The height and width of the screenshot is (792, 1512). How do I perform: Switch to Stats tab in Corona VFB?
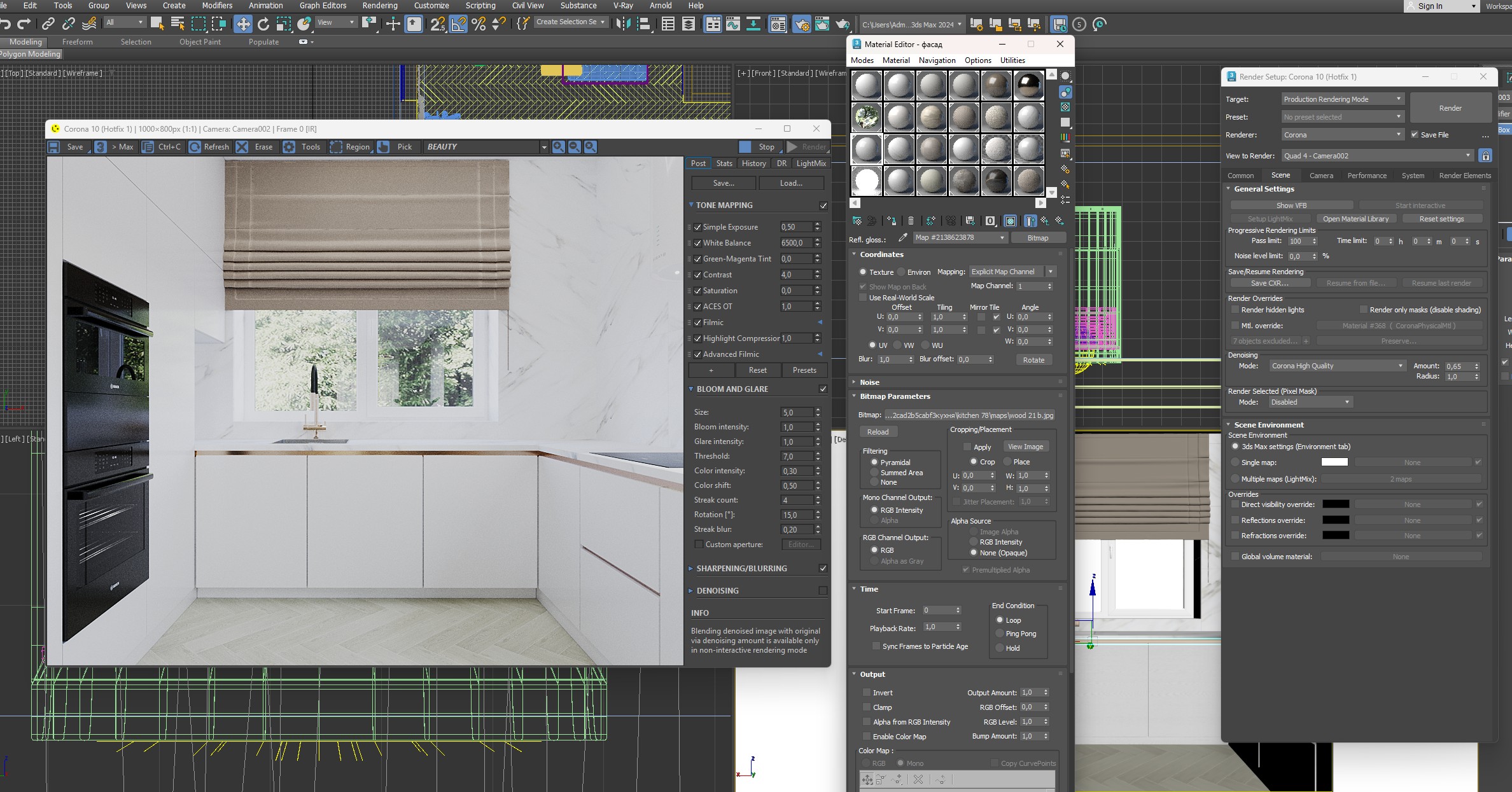(x=724, y=163)
